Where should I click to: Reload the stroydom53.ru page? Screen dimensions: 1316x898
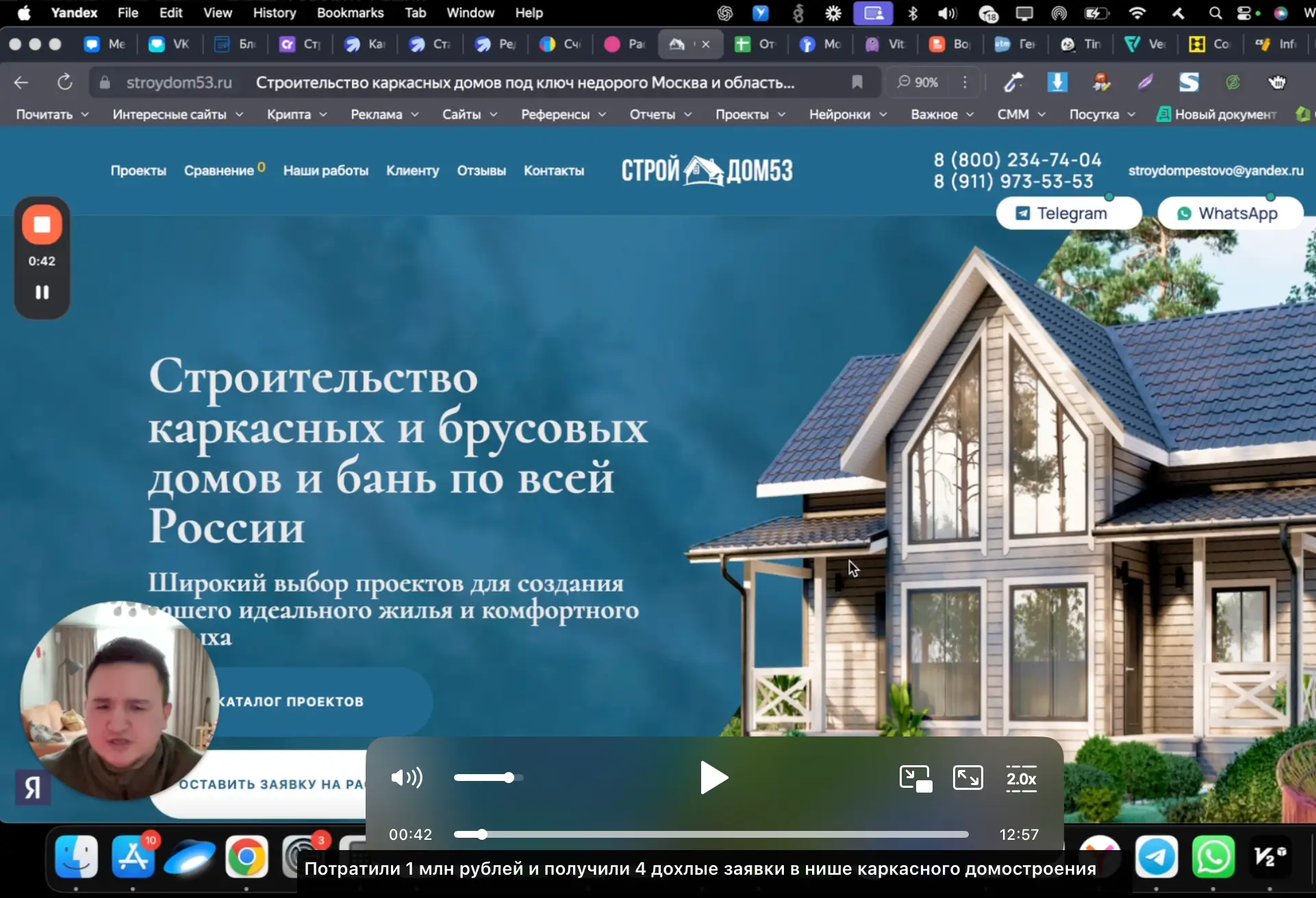[x=64, y=82]
